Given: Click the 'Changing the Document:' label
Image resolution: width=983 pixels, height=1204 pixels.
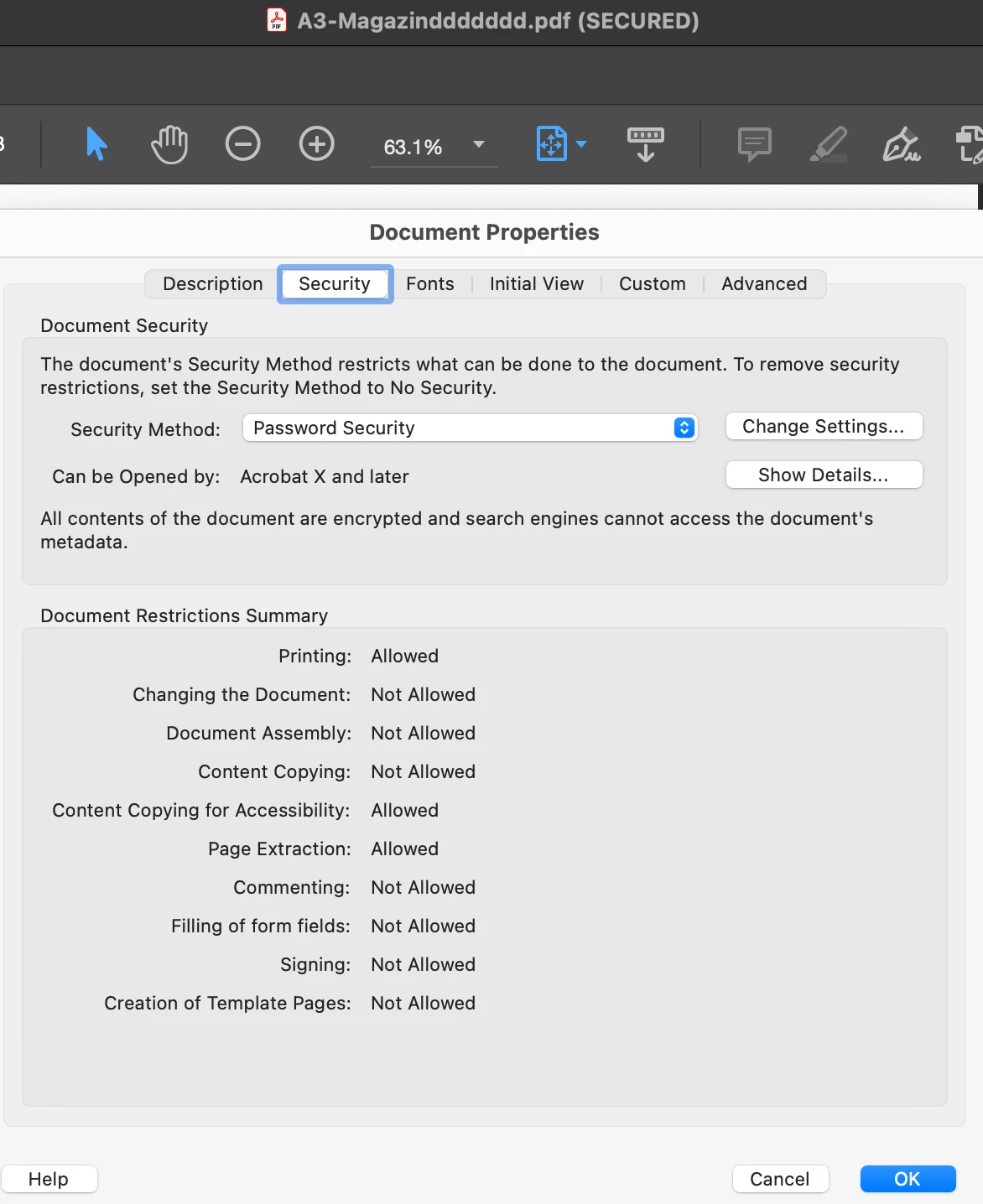Looking at the screenshot, I should coord(242,694).
